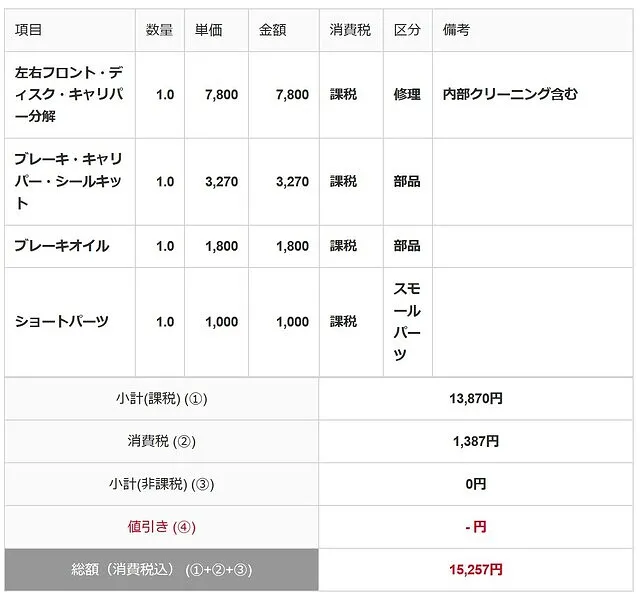Viewport: 640px width, 597px height.
Task: Click the 金額 column header
Action: pos(272,30)
